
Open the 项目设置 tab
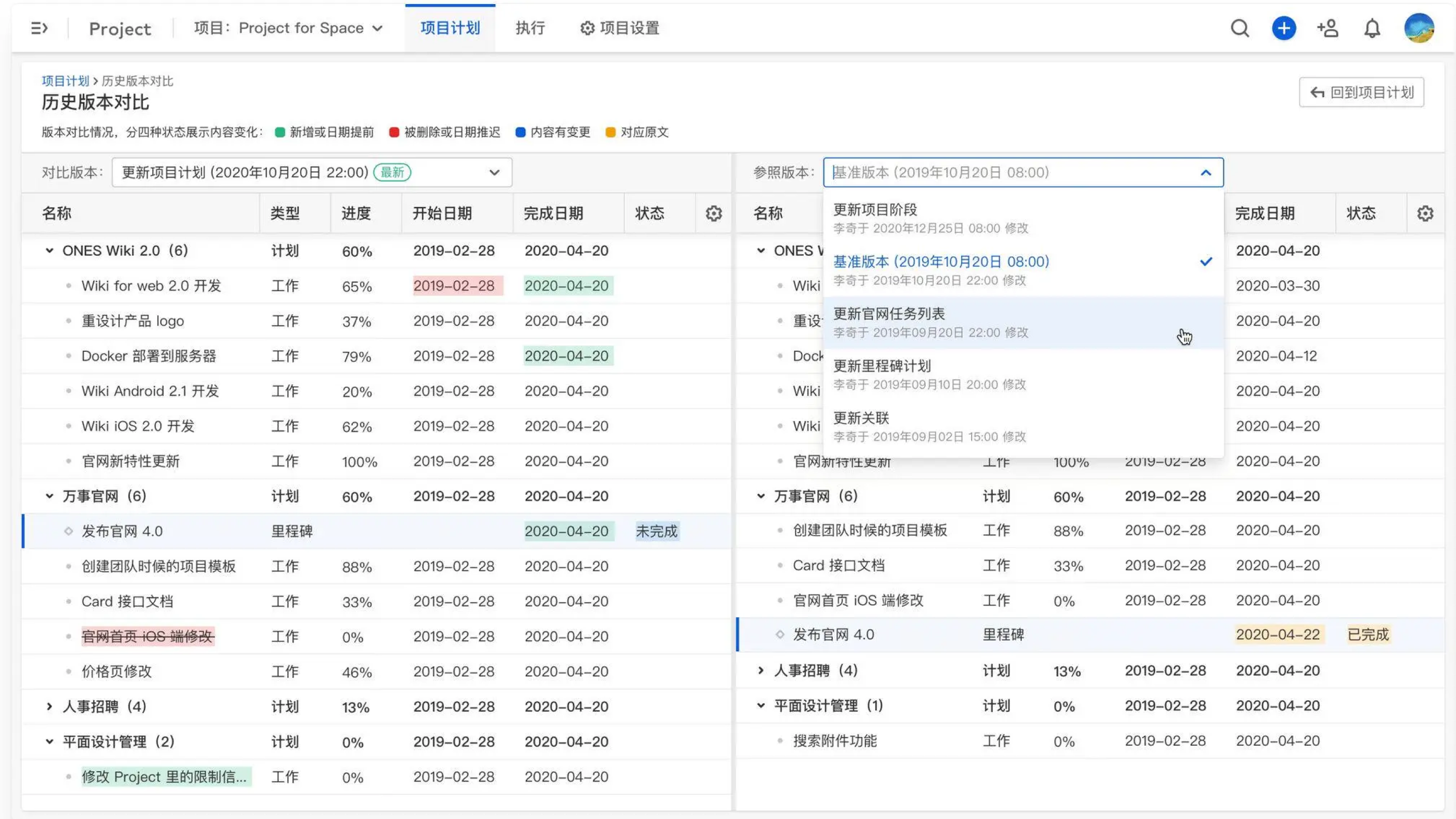coord(619,28)
